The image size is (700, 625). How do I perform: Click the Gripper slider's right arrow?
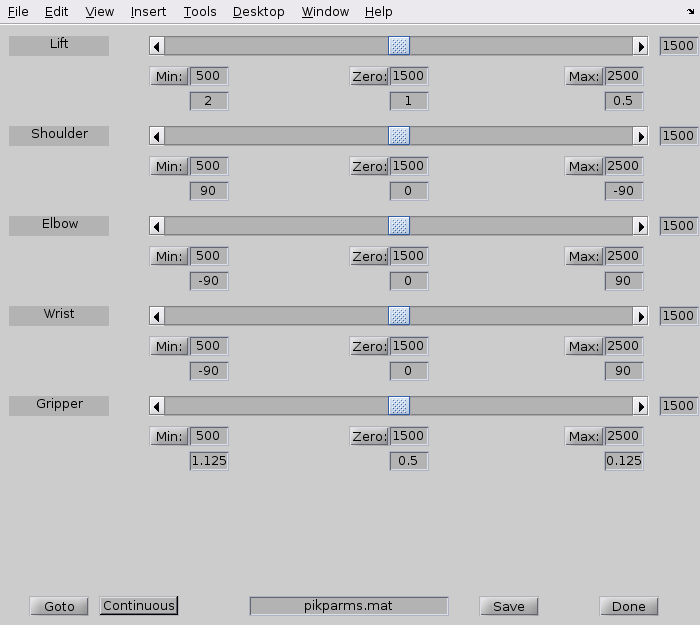641,406
